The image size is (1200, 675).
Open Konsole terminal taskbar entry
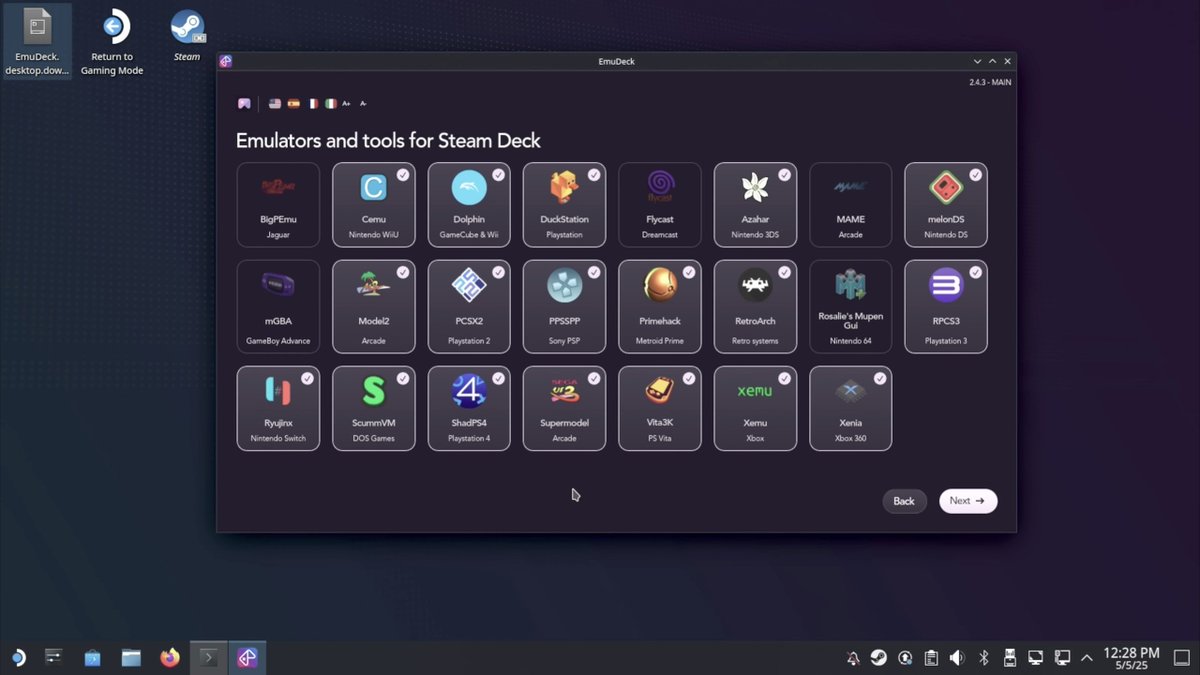pyautogui.click(x=208, y=658)
